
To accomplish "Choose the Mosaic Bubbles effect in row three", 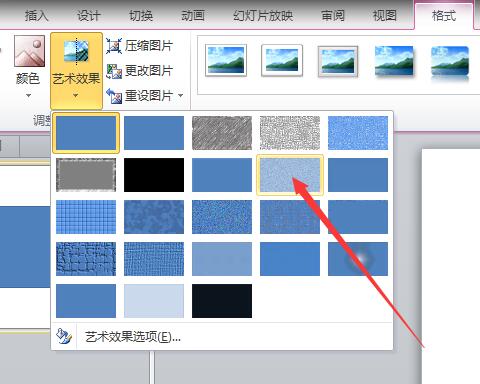I will (290, 217).
